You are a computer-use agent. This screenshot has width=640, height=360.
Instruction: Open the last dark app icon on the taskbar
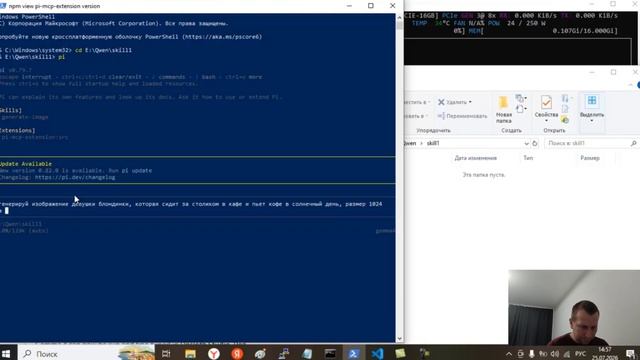click(424, 353)
